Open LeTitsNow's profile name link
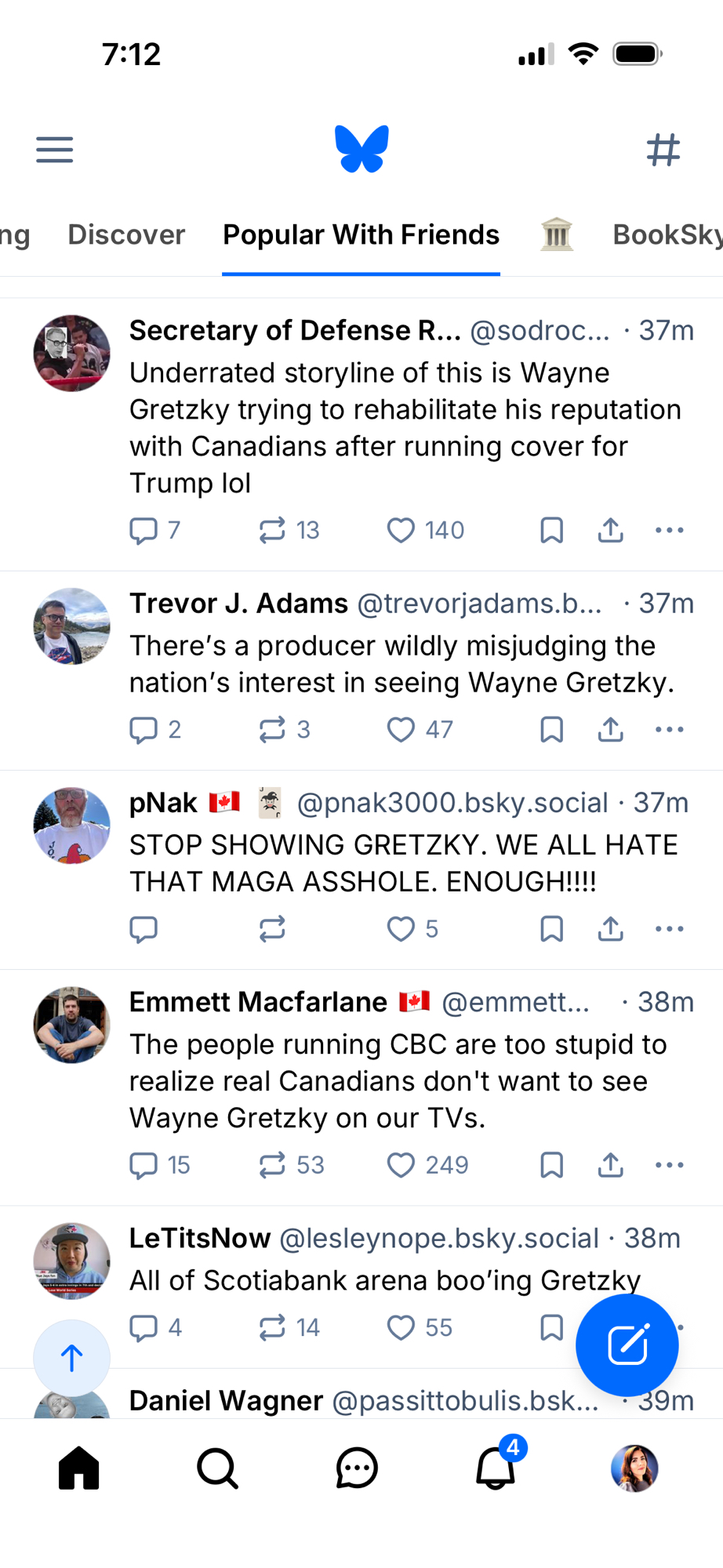723x1568 pixels. click(200, 1238)
